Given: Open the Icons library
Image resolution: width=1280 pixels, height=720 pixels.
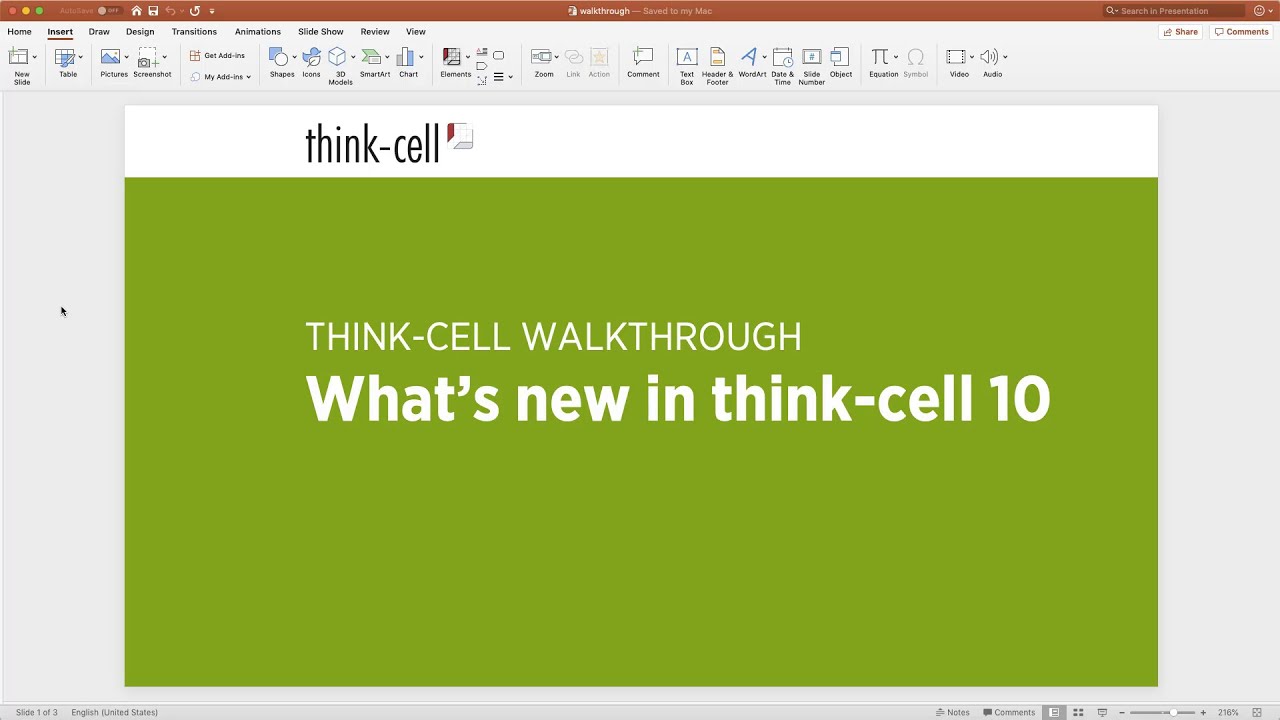Looking at the screenshot, I should tap(311, 64).
